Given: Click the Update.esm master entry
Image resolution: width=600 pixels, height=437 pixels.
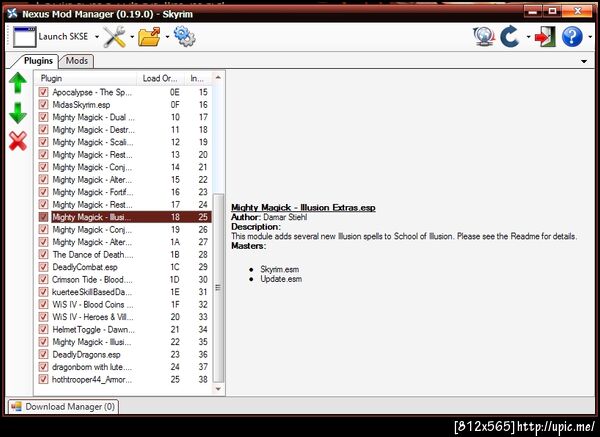Looking at the screenshot, I should pos(281,279).
